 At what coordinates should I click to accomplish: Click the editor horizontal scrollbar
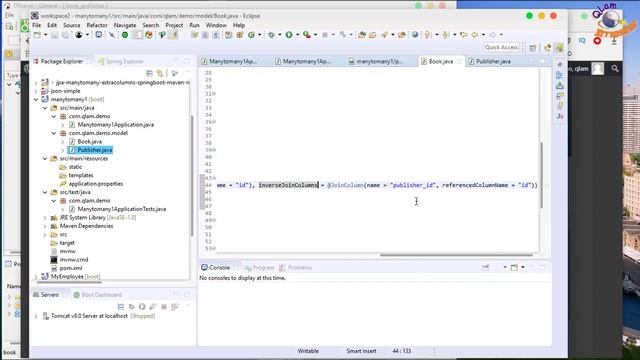coord(456,255)
